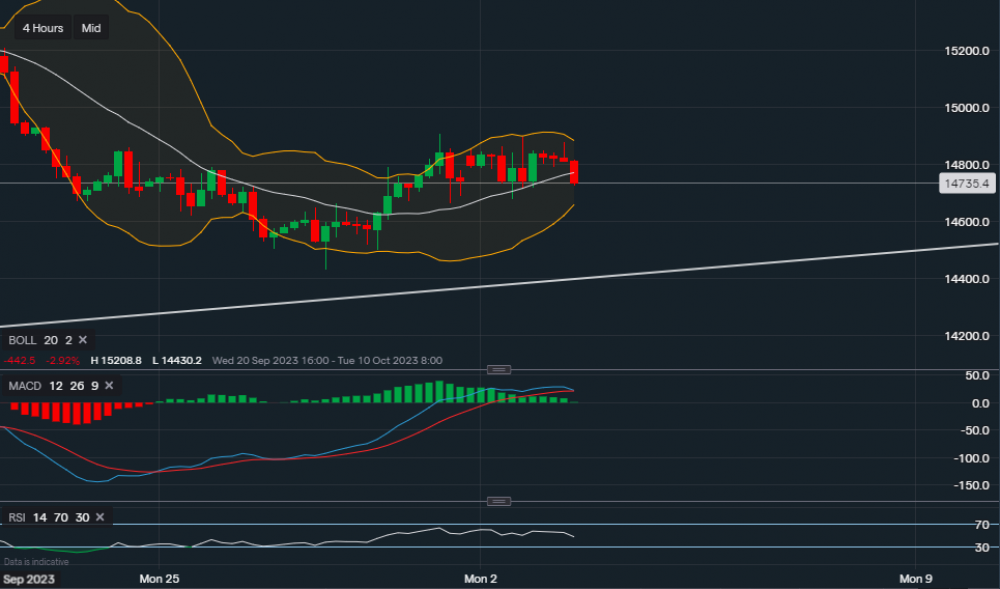Remove the MACD indicator with its X icon

coord(108,385)
